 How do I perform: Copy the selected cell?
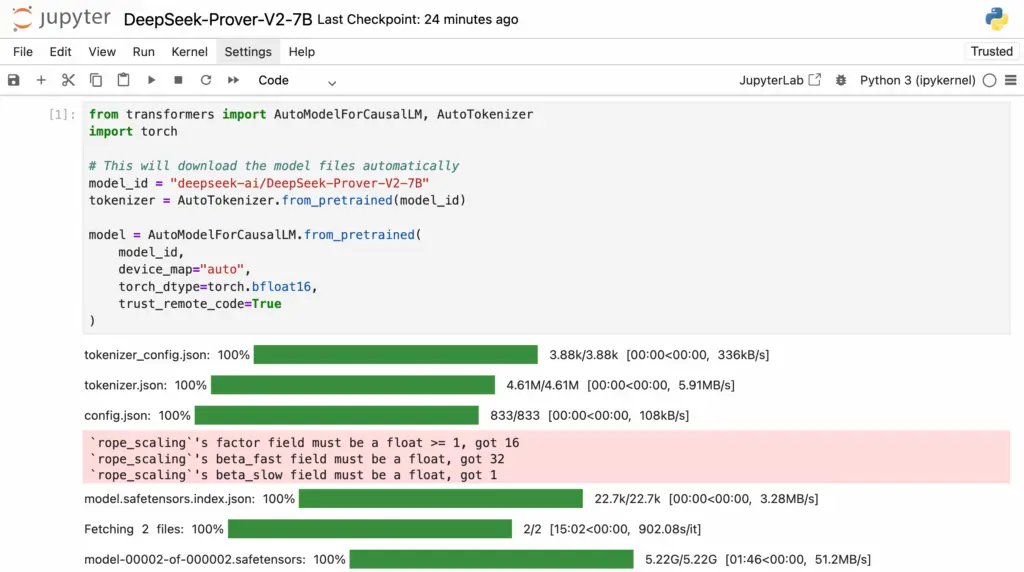(x=96, y=80)
